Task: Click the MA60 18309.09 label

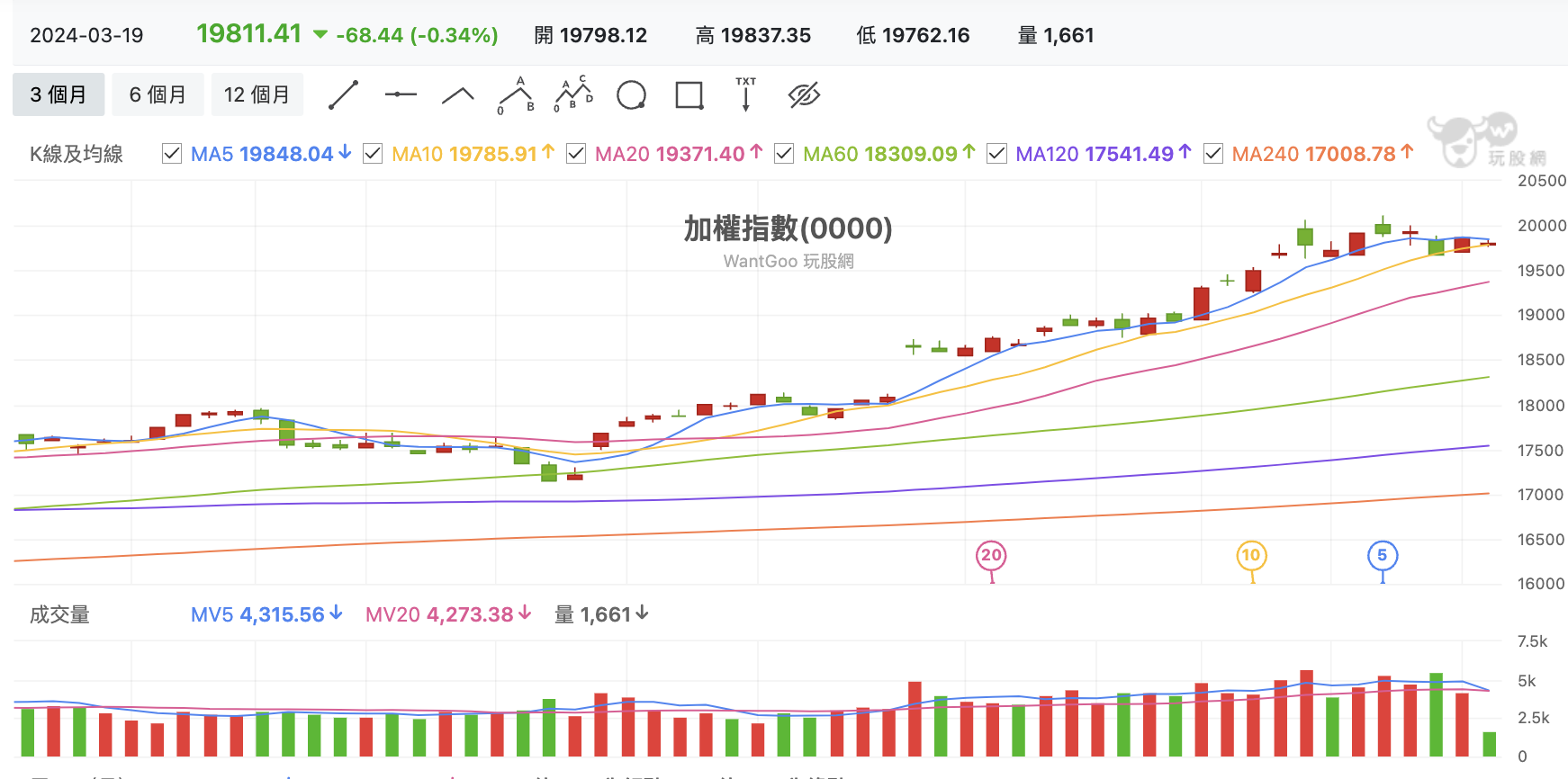Action: (888, 154)
